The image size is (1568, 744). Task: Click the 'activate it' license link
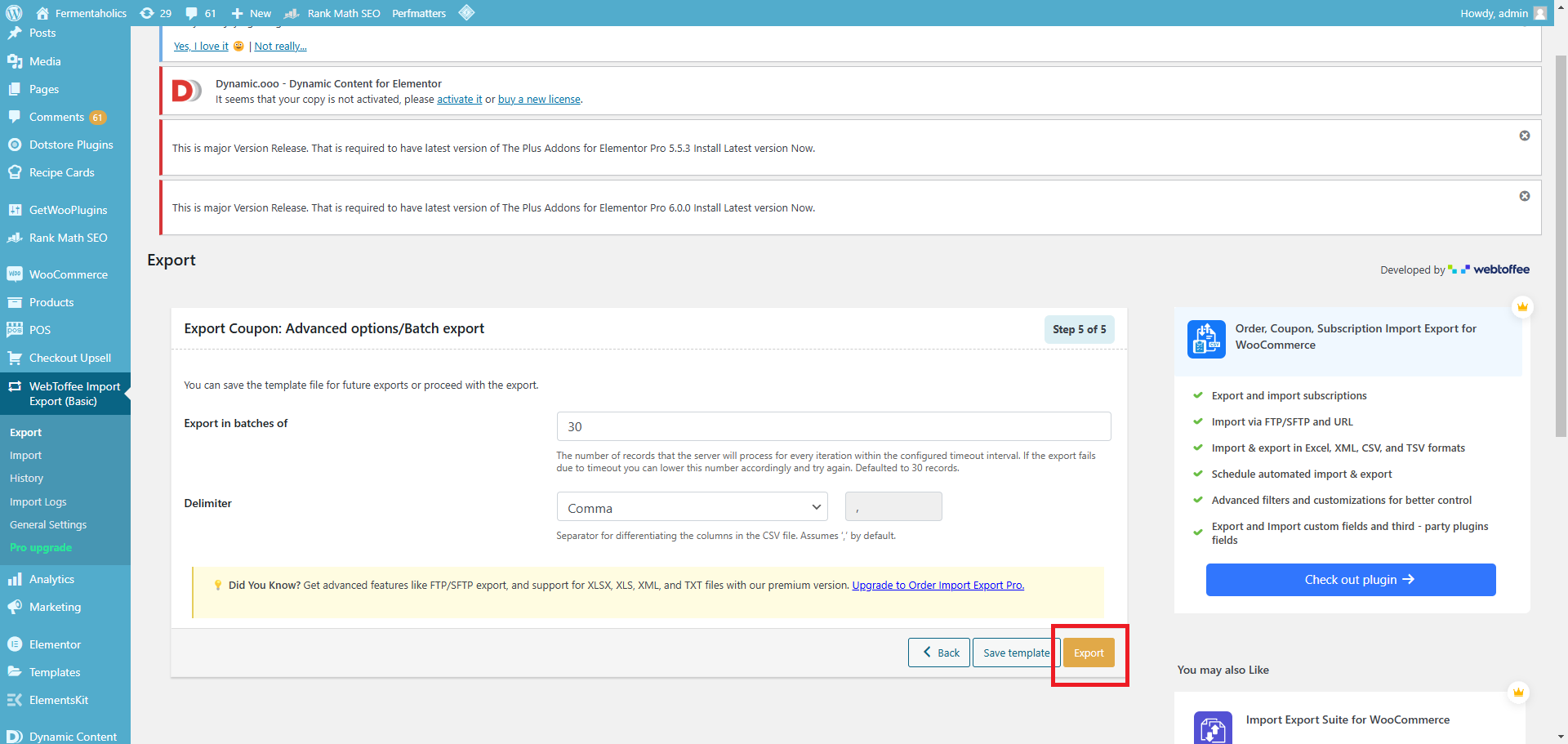(x=460, y=100)
